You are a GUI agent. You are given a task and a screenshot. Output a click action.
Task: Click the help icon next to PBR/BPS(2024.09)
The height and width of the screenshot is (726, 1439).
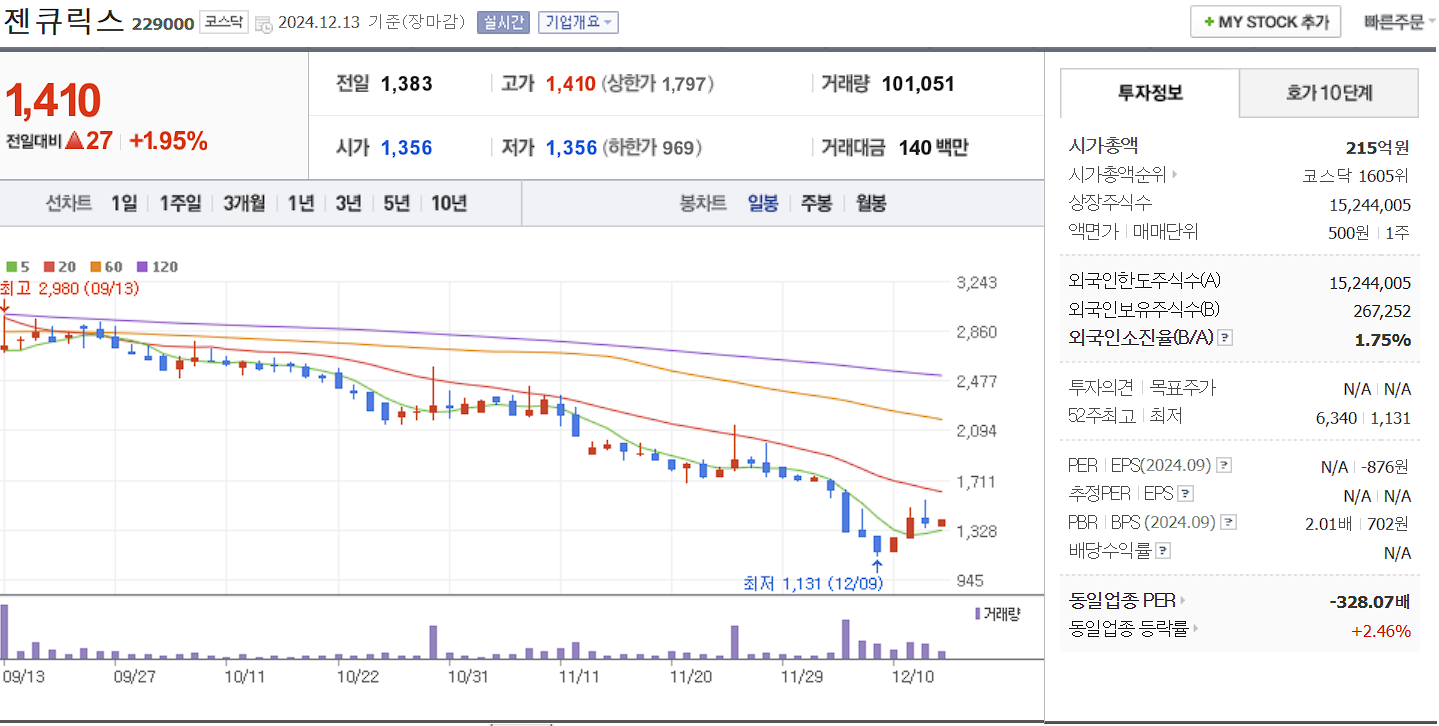click(x=1227, y=521)
